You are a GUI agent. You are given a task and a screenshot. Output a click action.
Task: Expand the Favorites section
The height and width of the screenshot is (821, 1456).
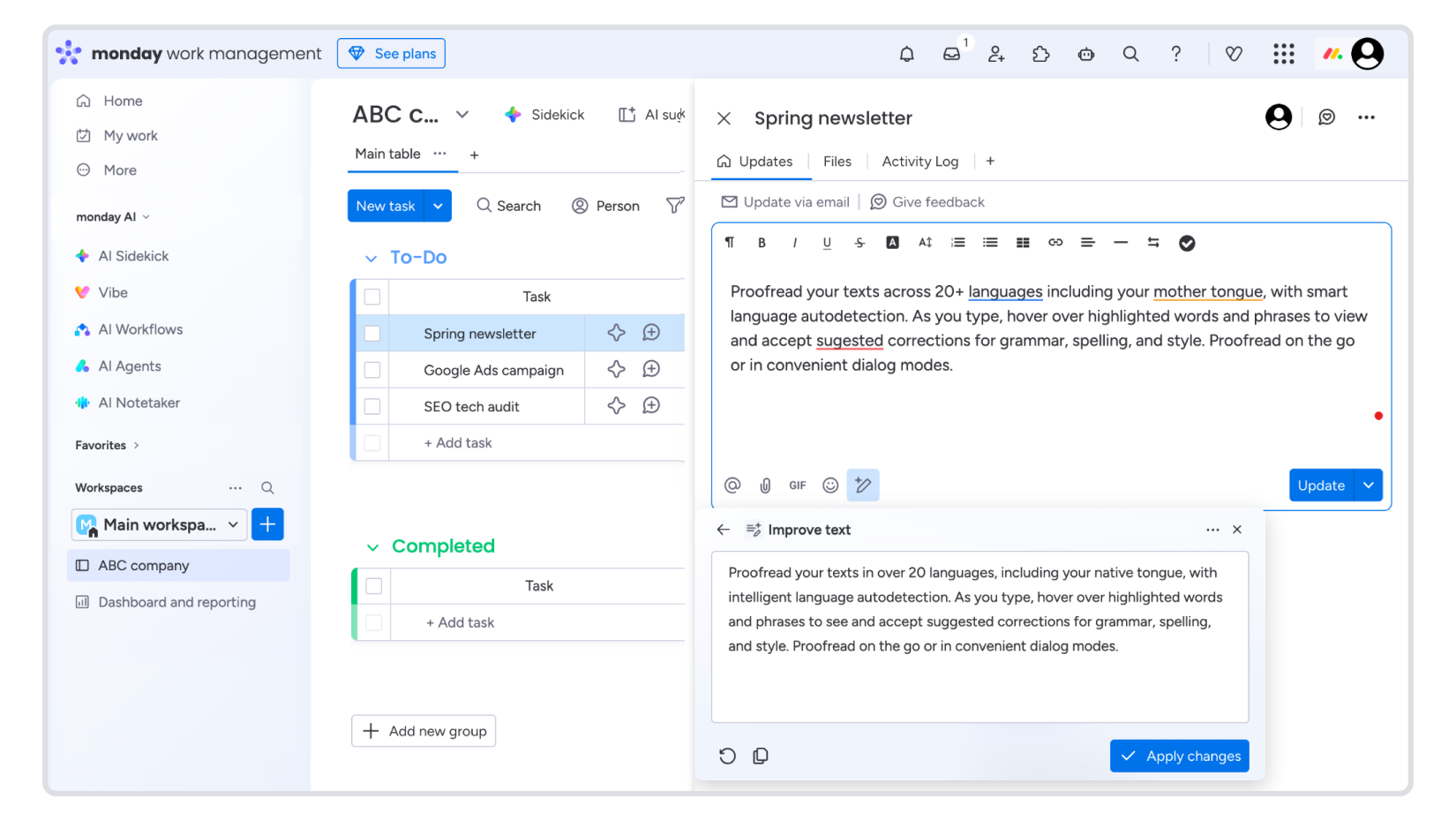click(136, 446)
